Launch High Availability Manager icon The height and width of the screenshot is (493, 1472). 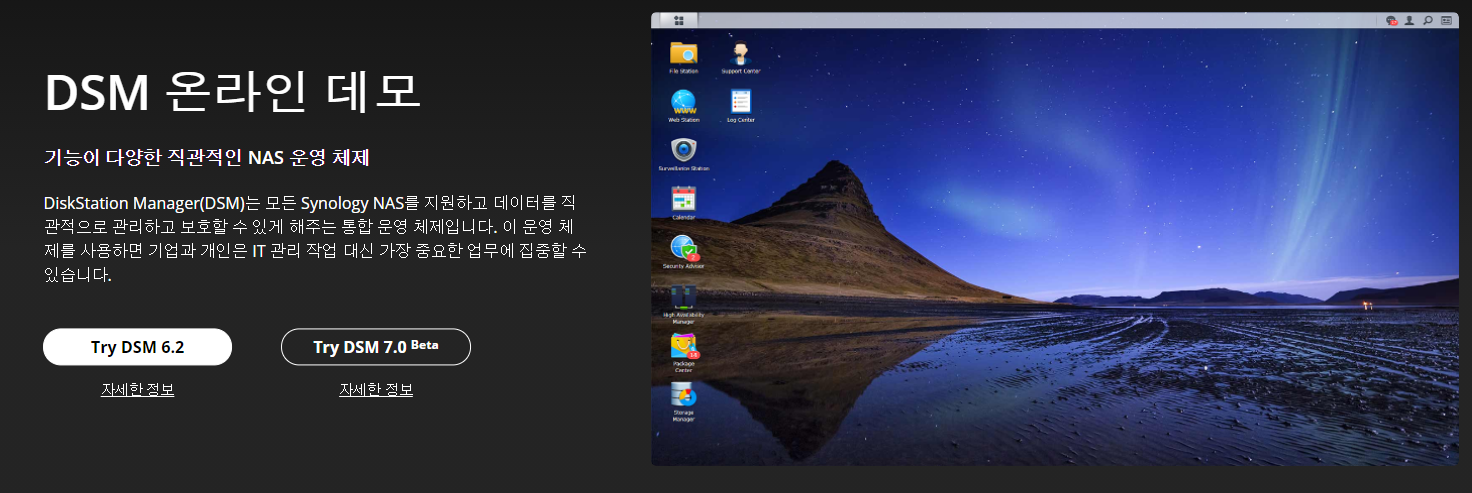(x=684, y=302)
